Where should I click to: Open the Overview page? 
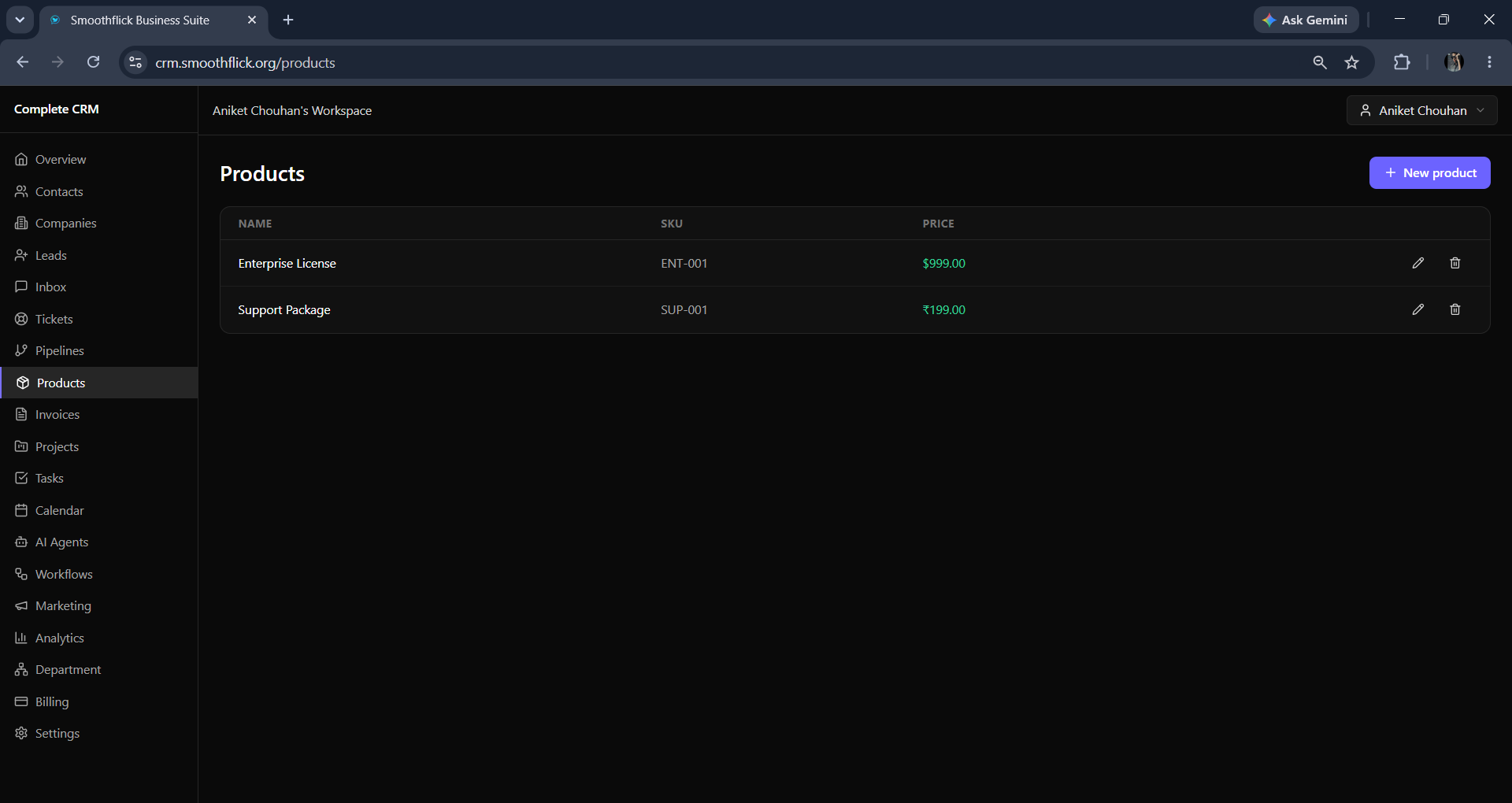coord(98,159)
